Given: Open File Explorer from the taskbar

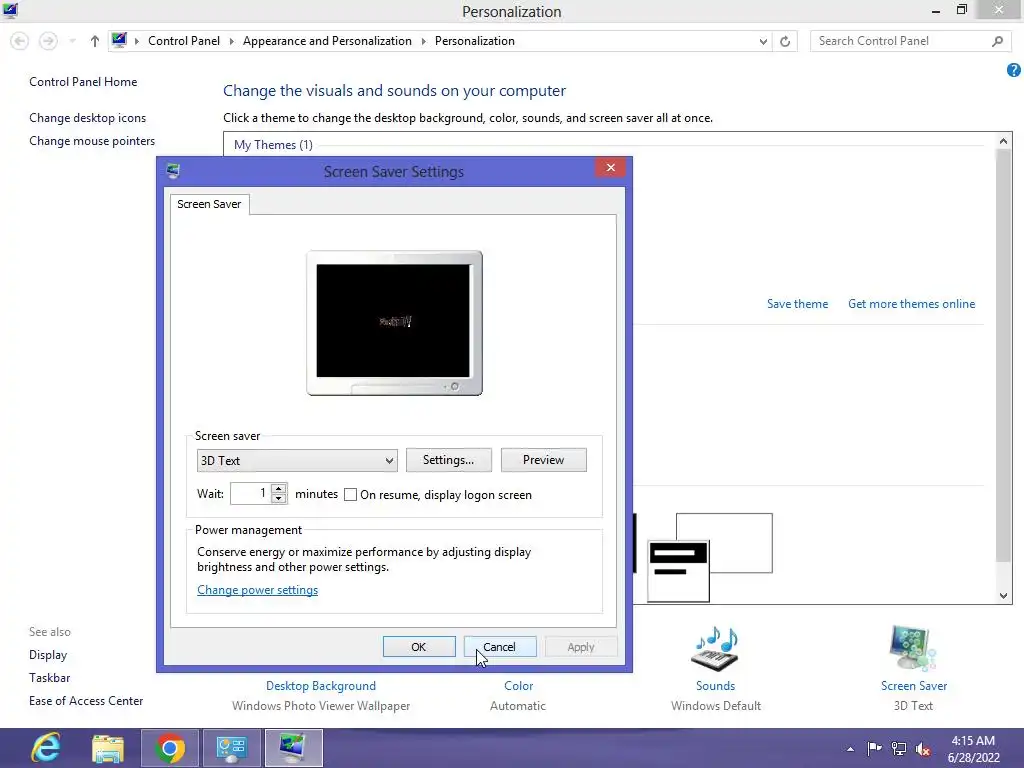Looking at the screenshot, I should pyautogui.click(x=108, y=748).
